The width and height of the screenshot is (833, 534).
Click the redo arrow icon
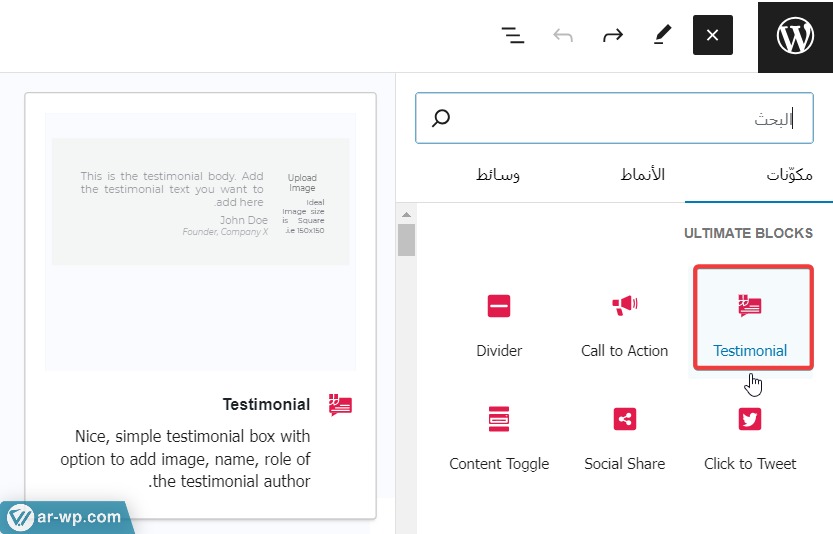coord(612,36)
